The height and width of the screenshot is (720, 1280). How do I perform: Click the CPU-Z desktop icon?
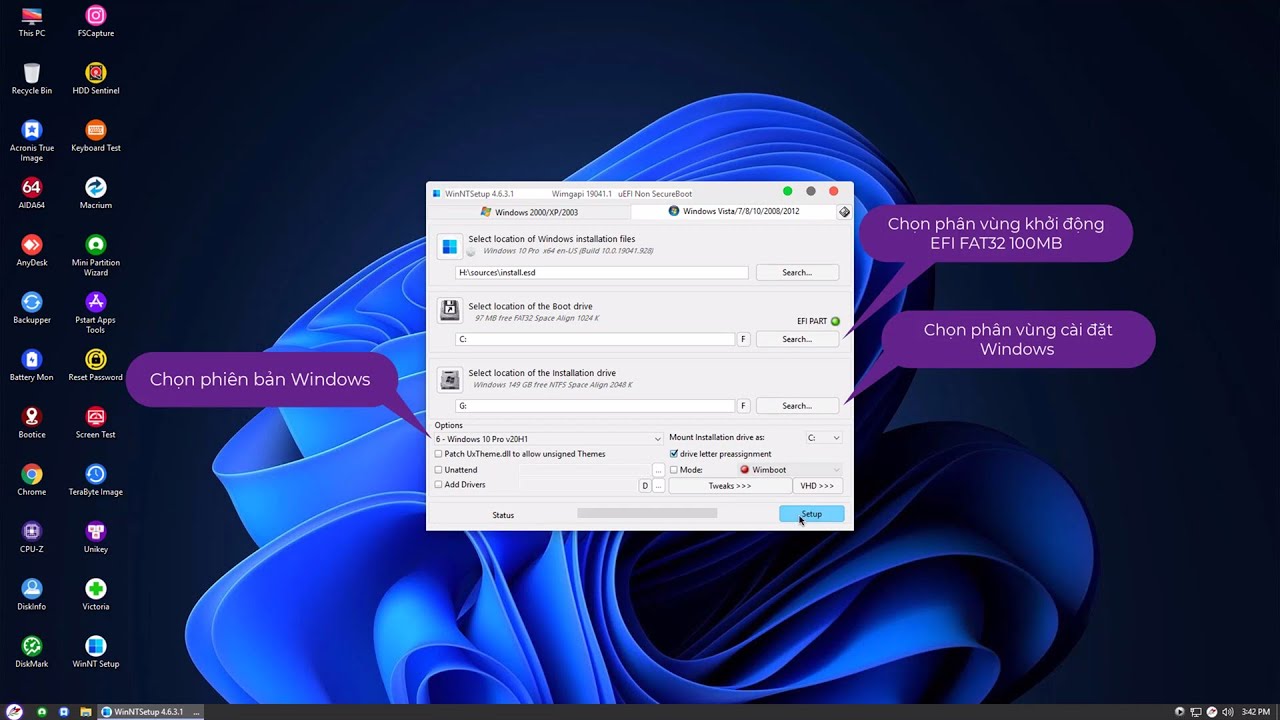[32, 537]
